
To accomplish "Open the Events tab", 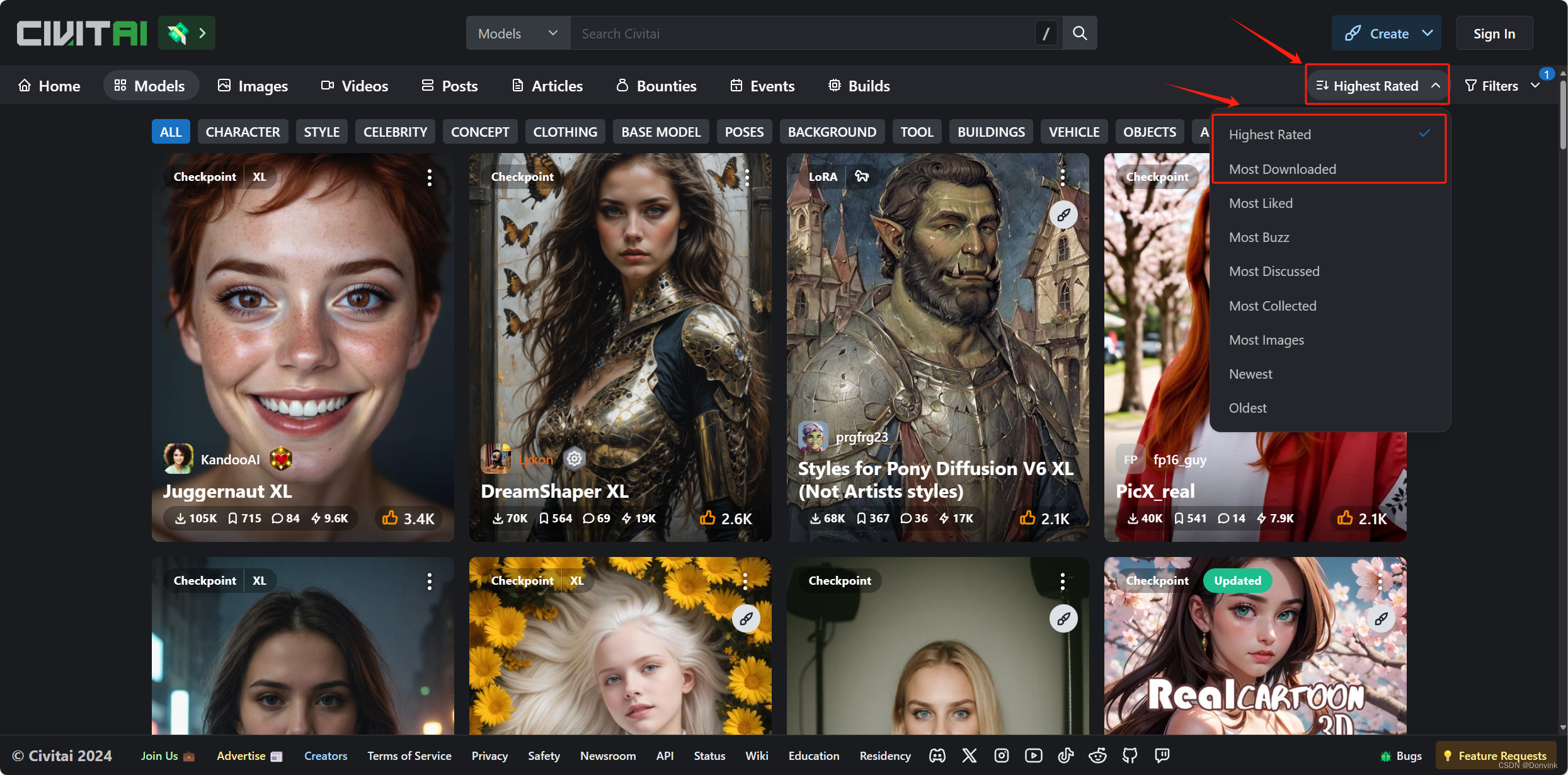I will click(762, 86).
